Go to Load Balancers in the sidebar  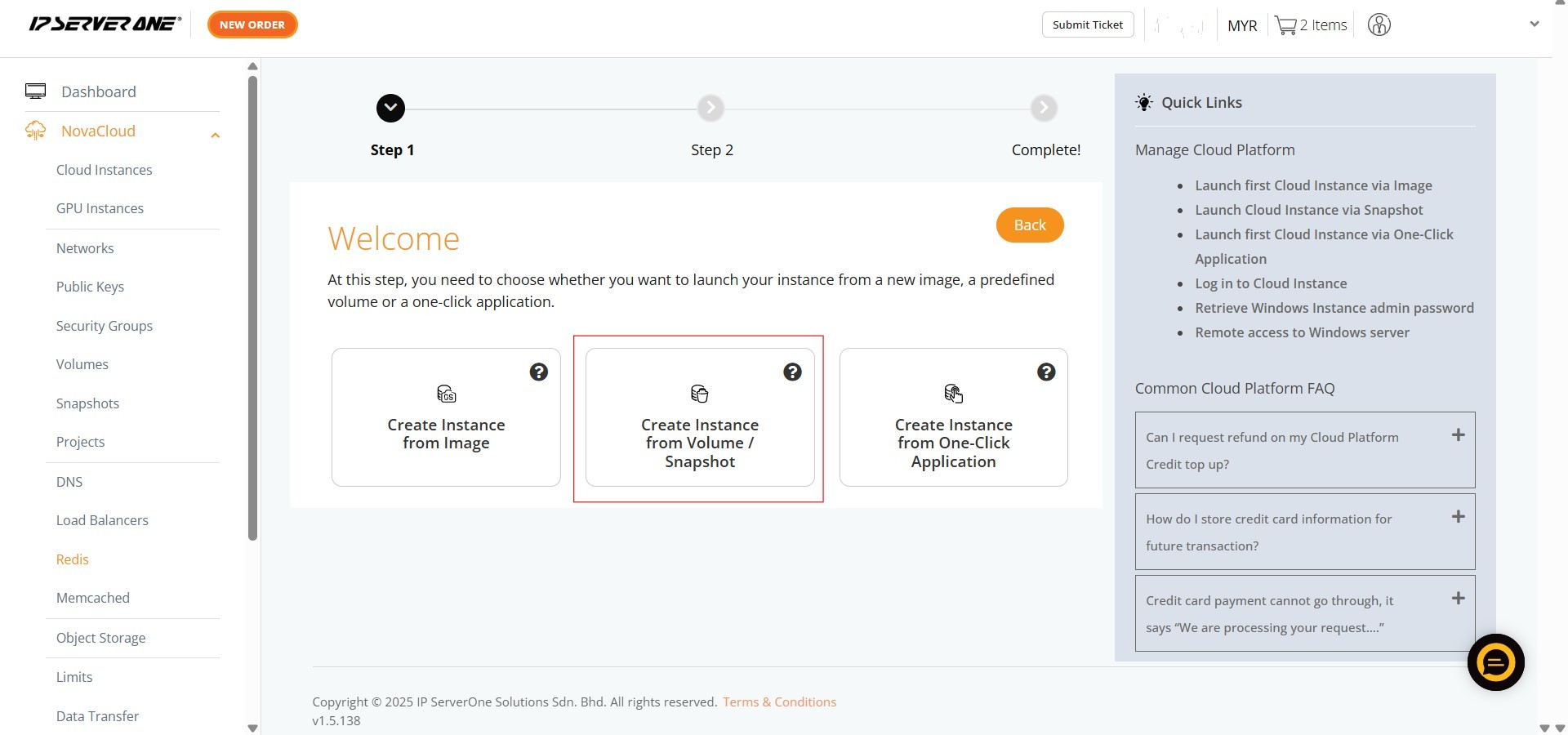coord(102,520)
